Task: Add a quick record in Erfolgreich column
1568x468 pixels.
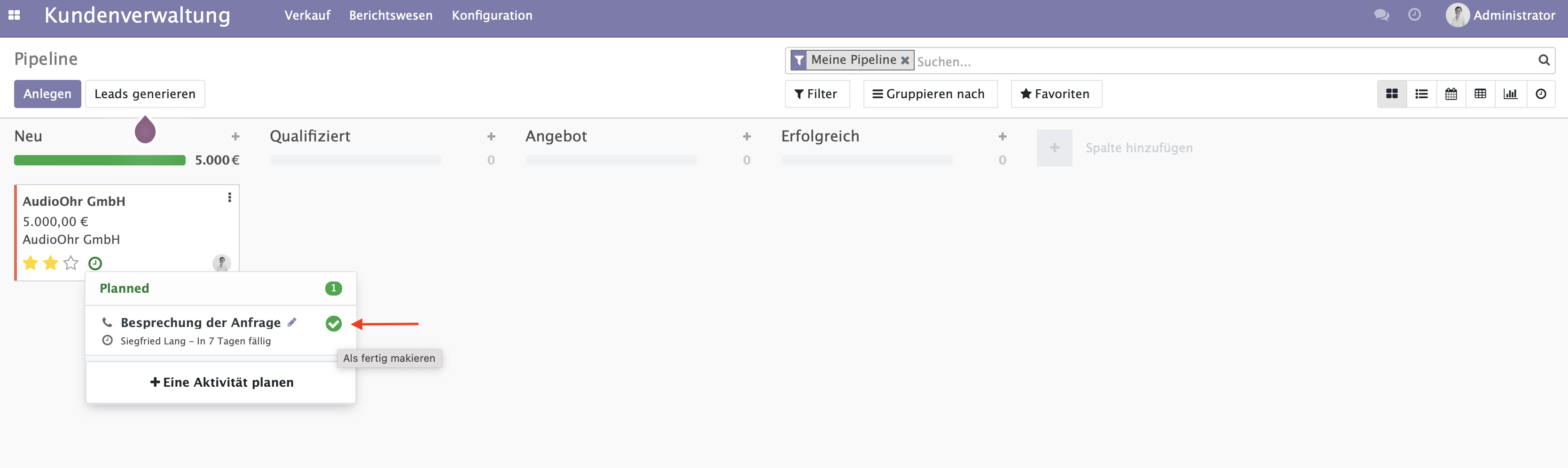Action: coord(1003,136)
